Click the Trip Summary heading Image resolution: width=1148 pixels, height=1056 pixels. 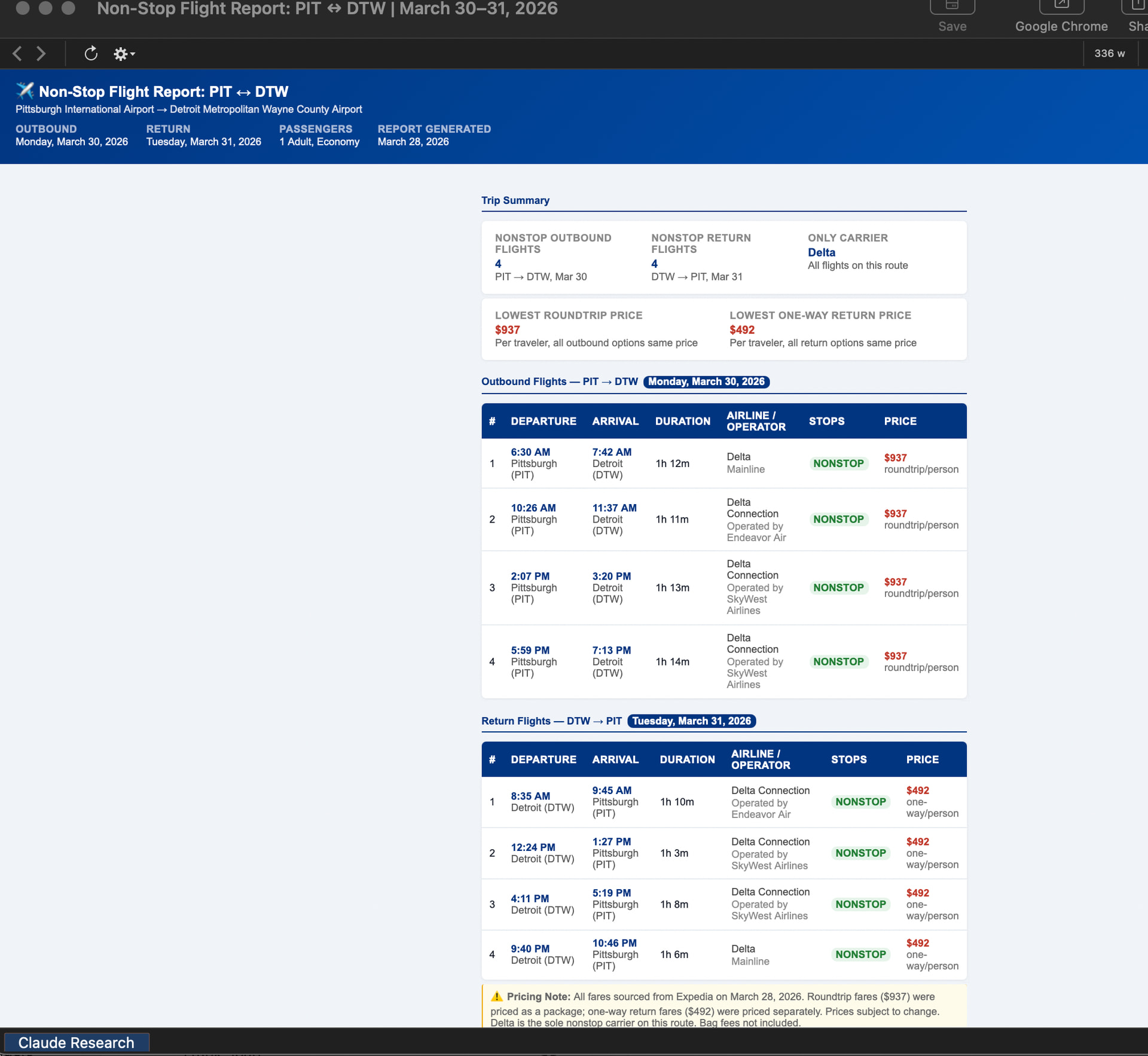[x=515, y=200]
